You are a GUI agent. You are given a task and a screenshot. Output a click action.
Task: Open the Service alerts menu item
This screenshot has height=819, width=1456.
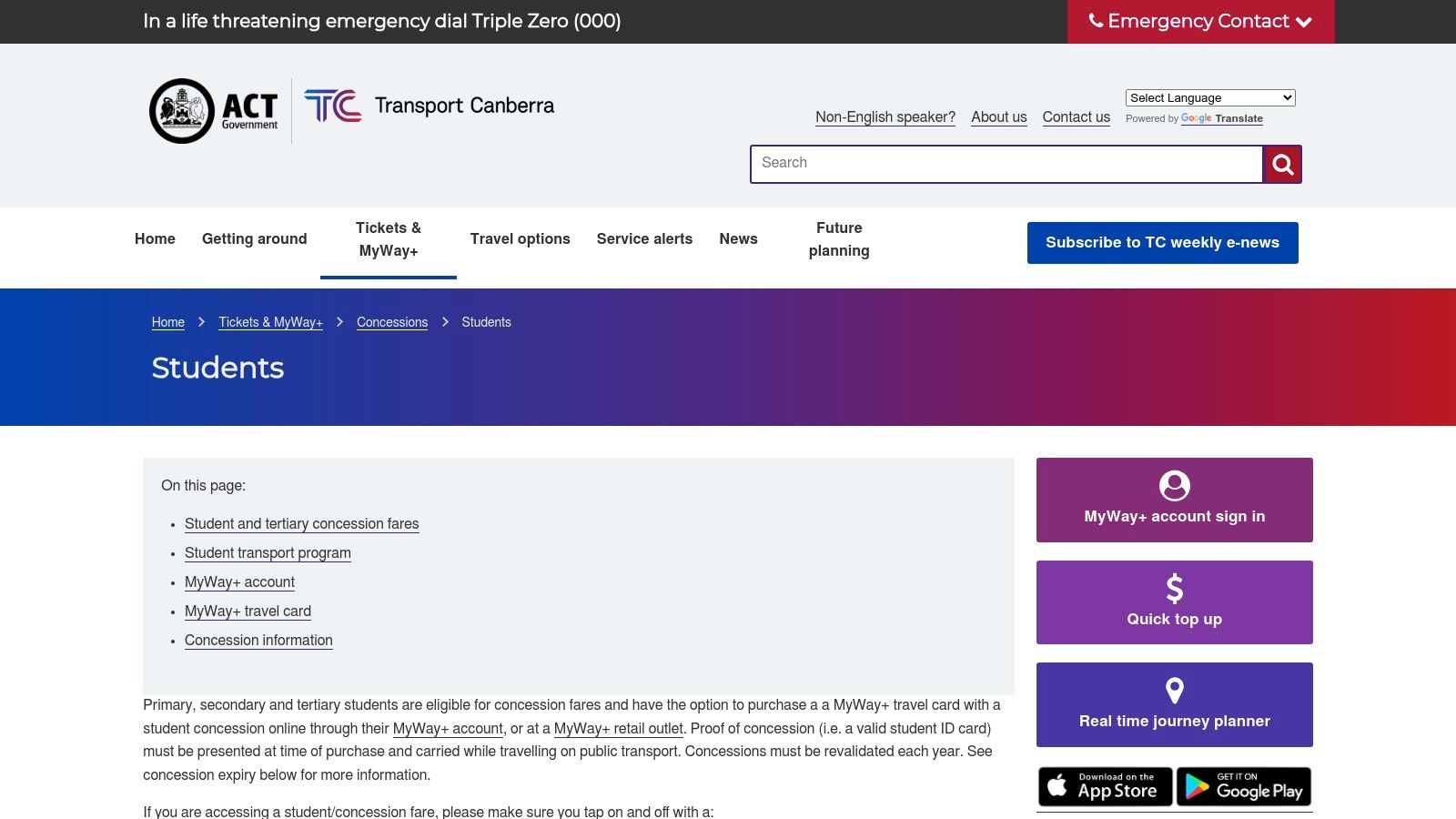click(644, 238)
